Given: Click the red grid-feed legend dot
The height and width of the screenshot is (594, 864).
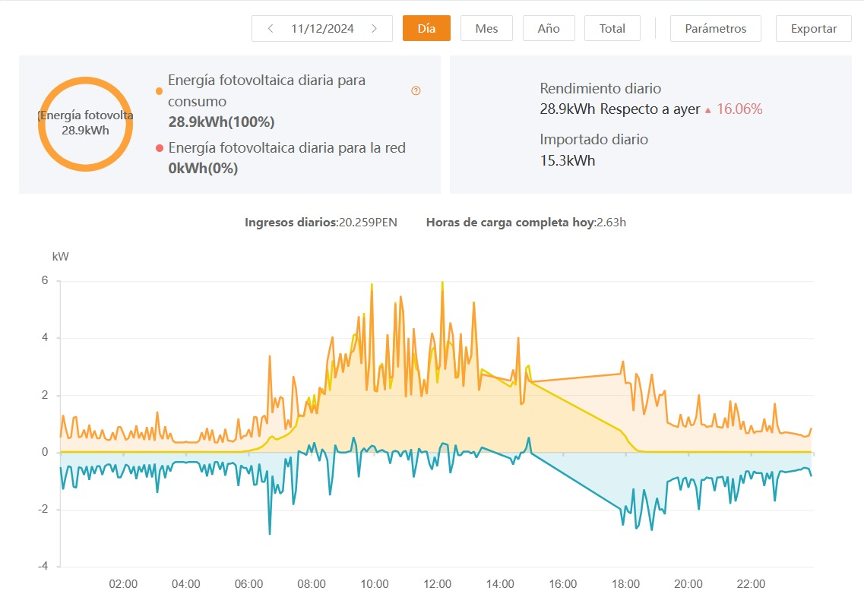Looking at the screenshot, I should click(160, 148).
